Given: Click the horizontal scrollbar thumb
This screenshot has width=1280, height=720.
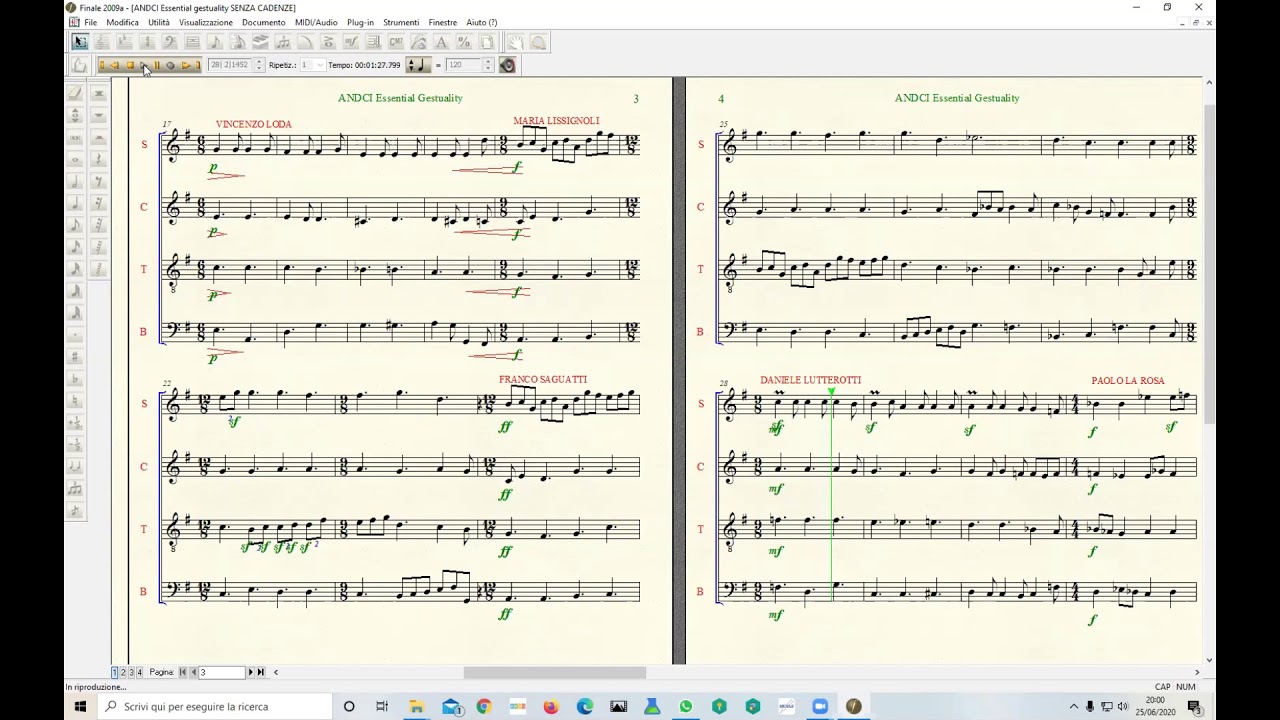Looking at the screenshot, I should [554, 672].
